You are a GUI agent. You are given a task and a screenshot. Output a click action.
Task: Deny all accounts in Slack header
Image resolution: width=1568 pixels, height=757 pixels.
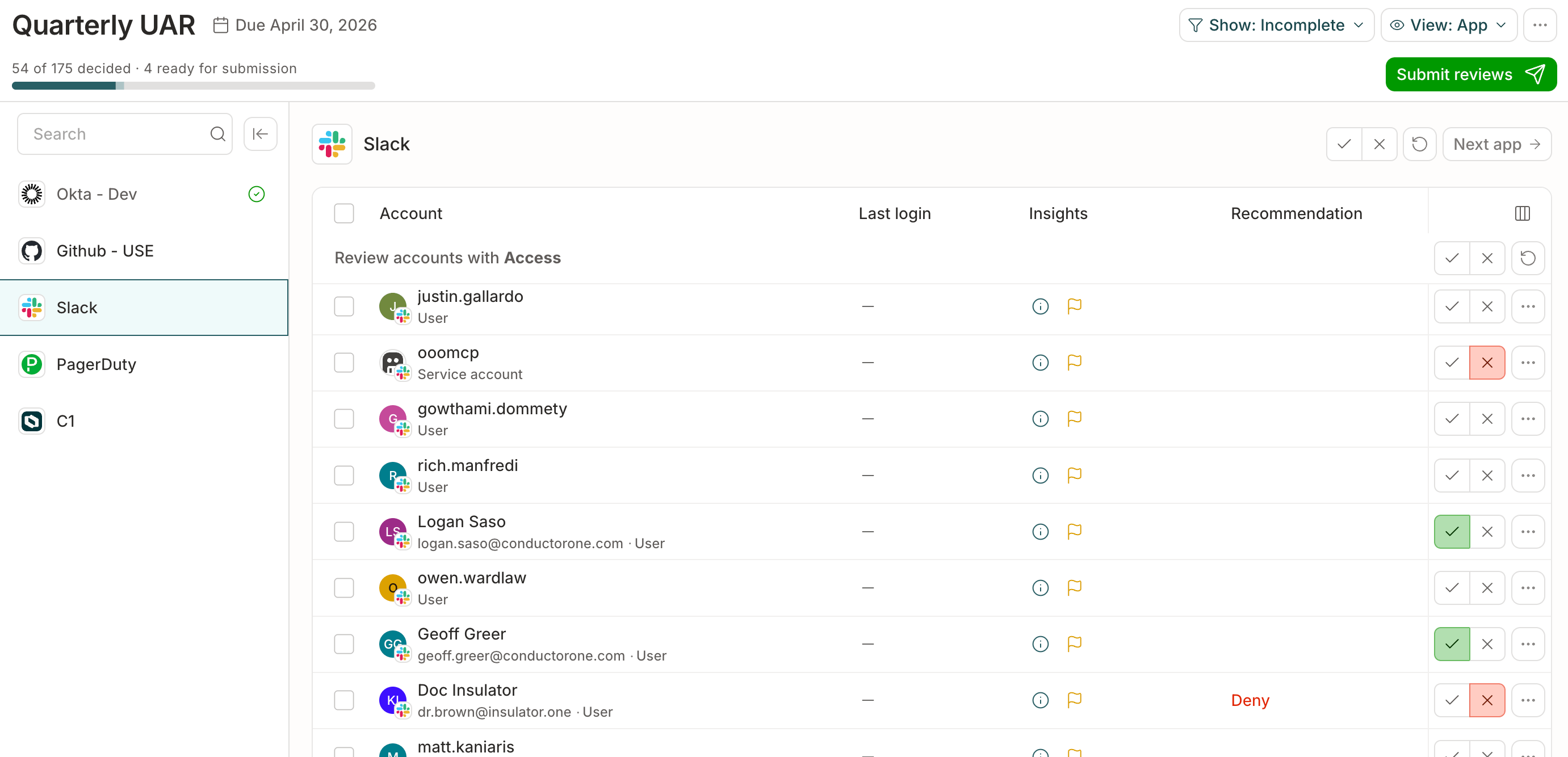1380,144
